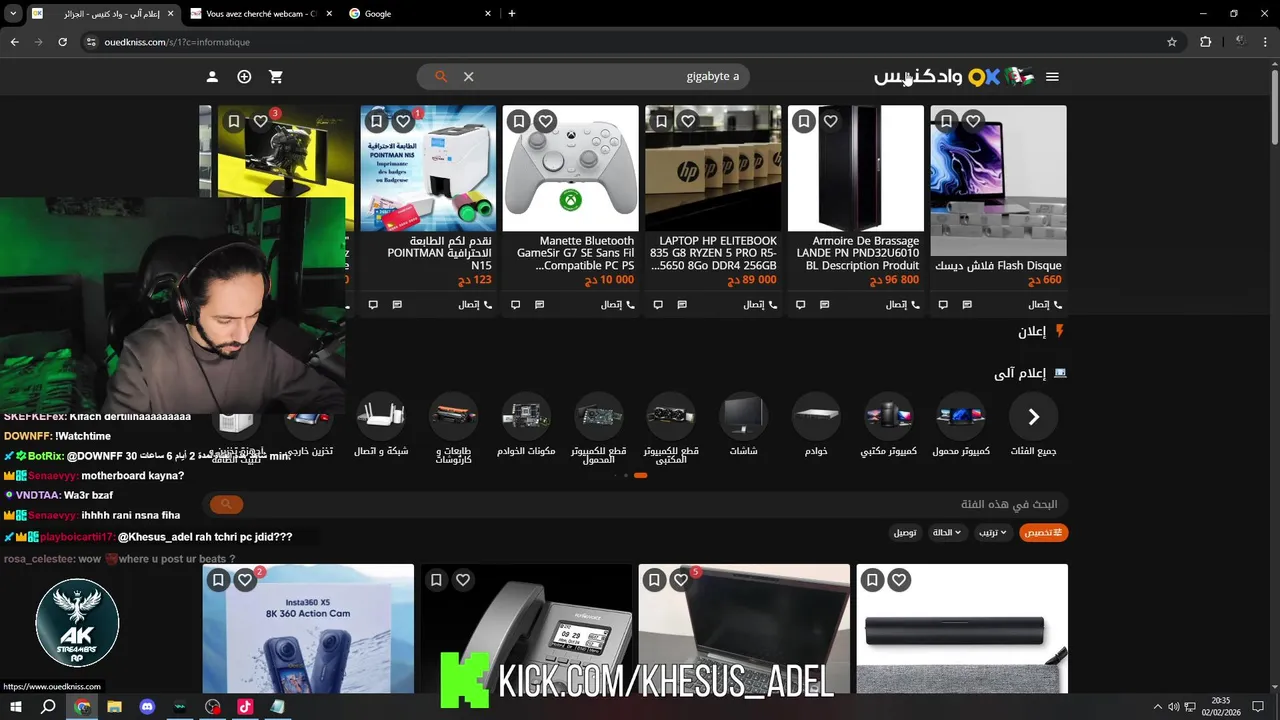The image size is (1280, 720).
Task: Favorite the Armoire De Brassage listing
Action: coord(830,121)
